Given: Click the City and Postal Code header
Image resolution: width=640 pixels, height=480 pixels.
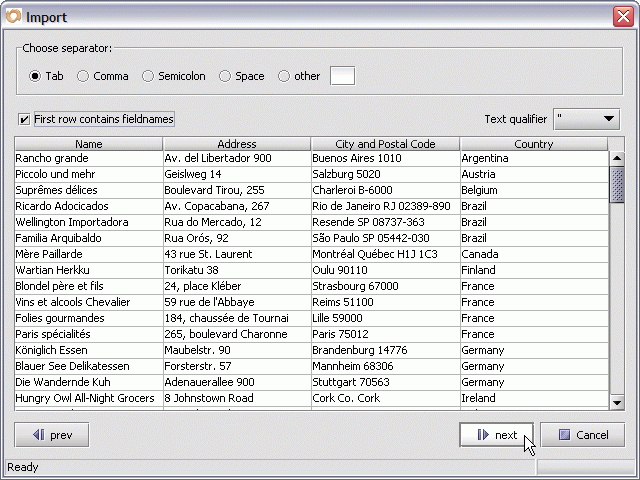Looking at the screenshot, I should 385,144.
